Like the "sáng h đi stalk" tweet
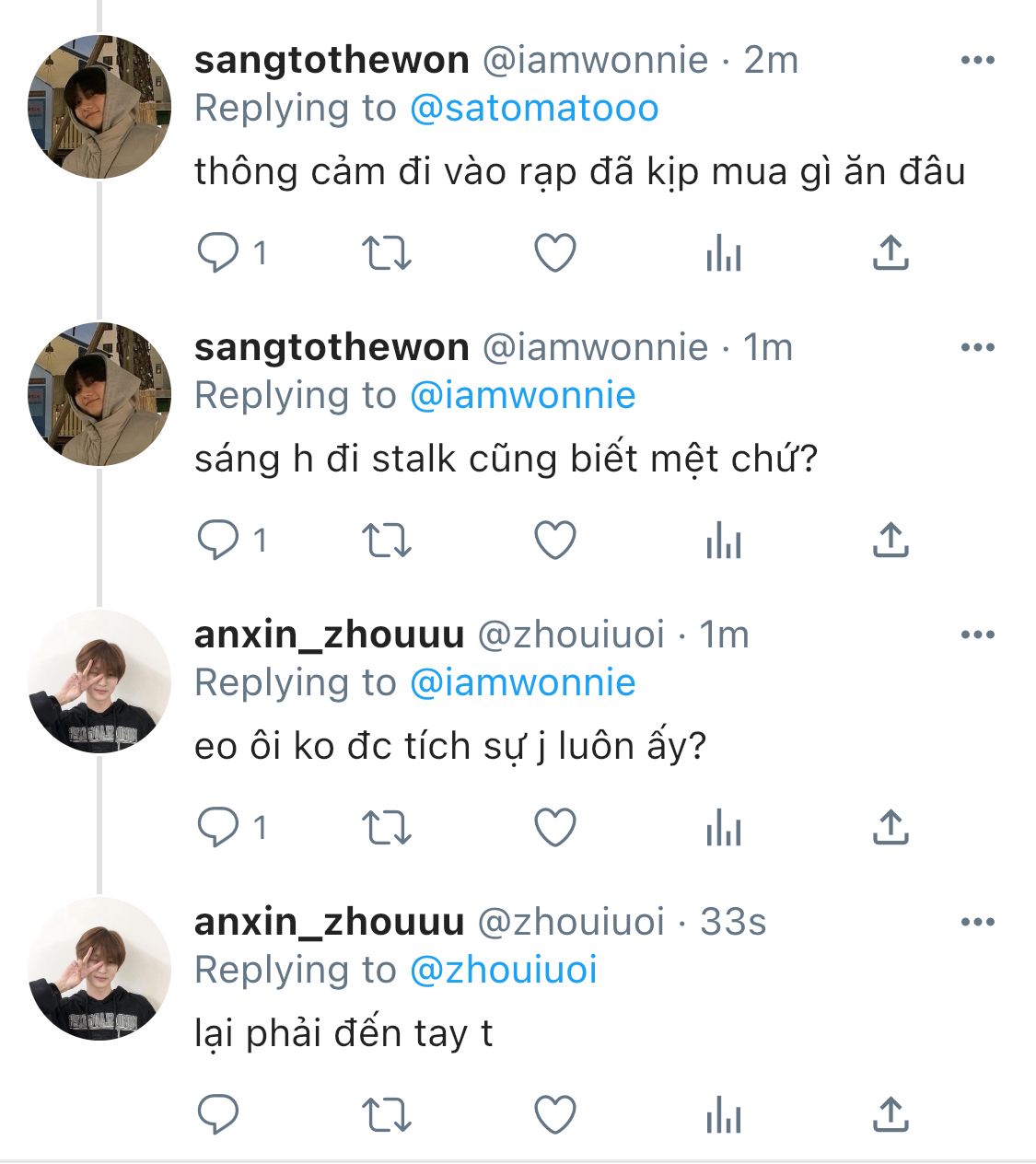This screenshot has width=1036, height=1164. (x=555, y=541)
